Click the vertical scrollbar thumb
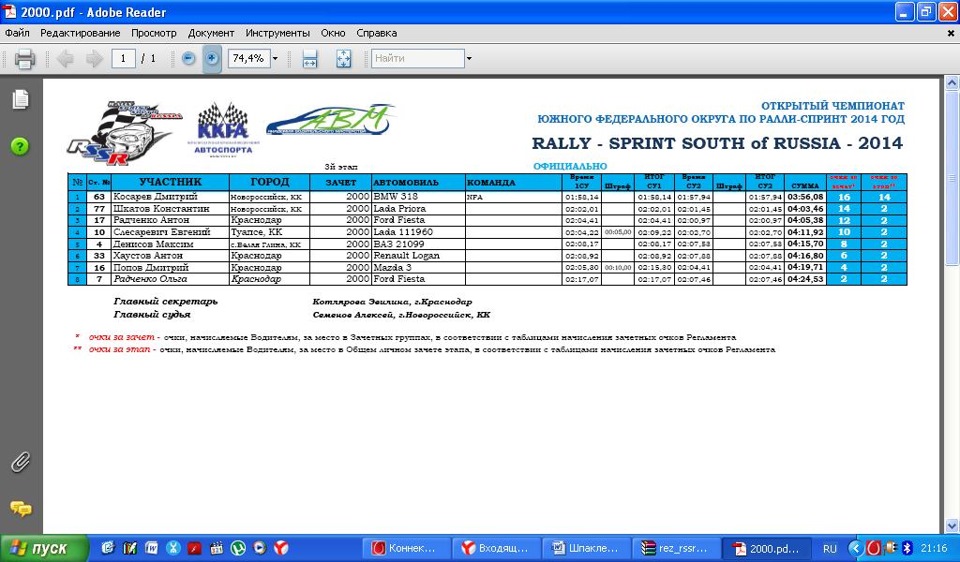This screenshot has width=960, height=562. (x=952, y=178)
